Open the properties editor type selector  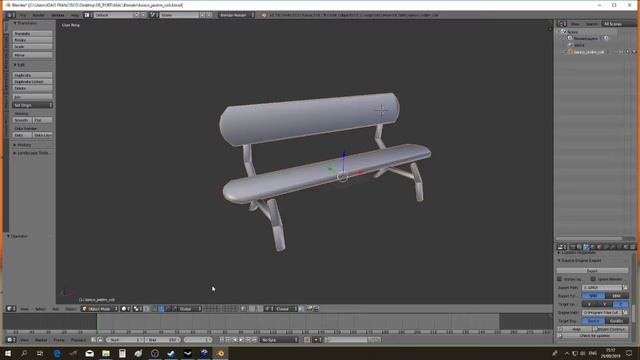coord(562,247)
